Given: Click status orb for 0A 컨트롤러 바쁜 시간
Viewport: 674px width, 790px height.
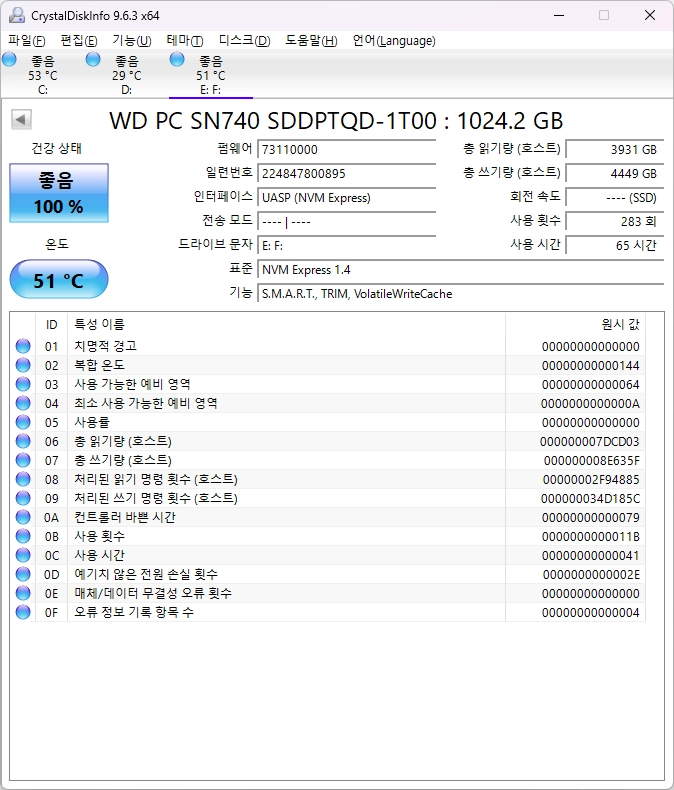Looking at the screenshot, I should coord(23,517).
